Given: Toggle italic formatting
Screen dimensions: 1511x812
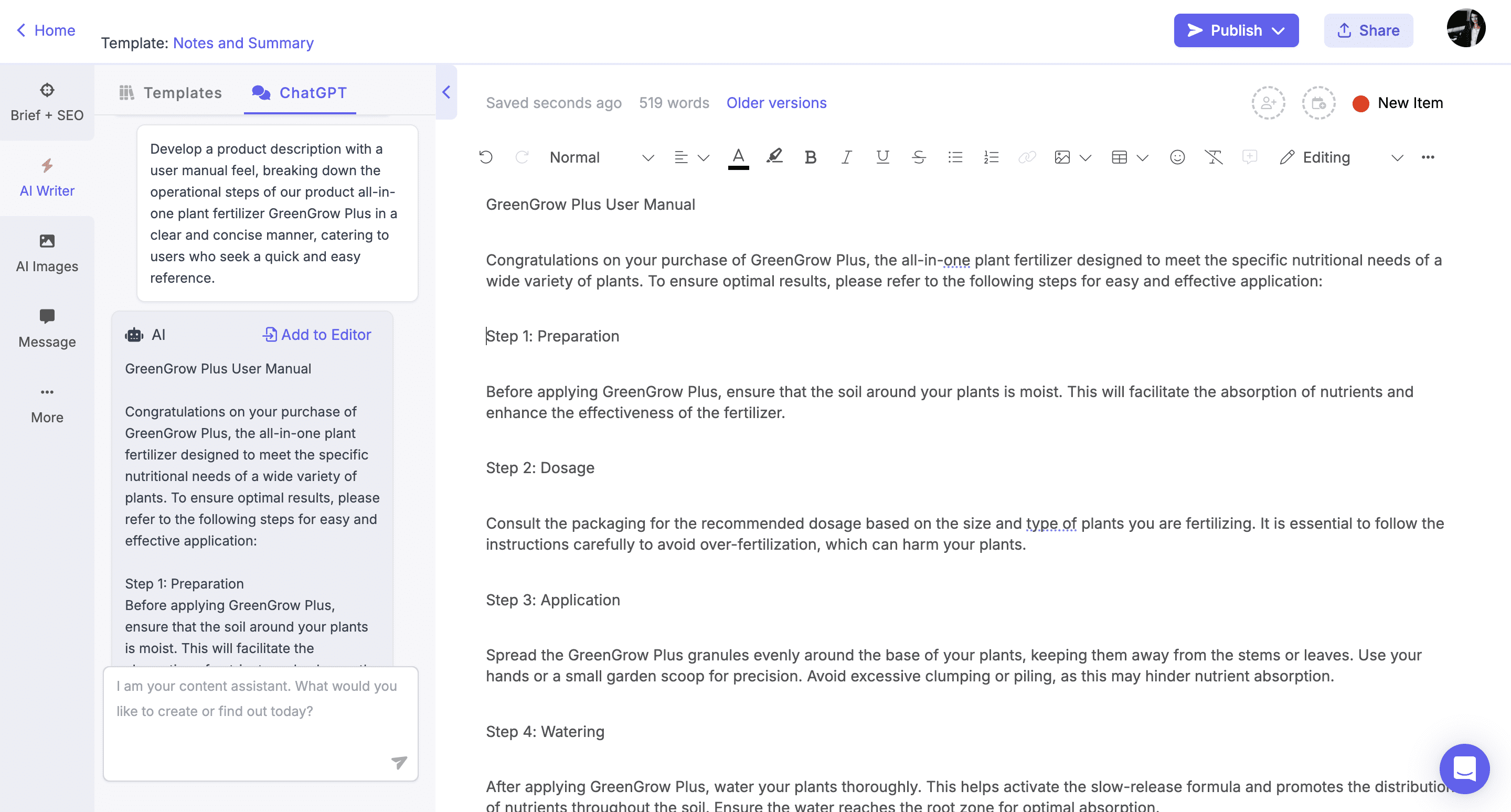Looking at the screenshot, I should [x=846, y=157].
